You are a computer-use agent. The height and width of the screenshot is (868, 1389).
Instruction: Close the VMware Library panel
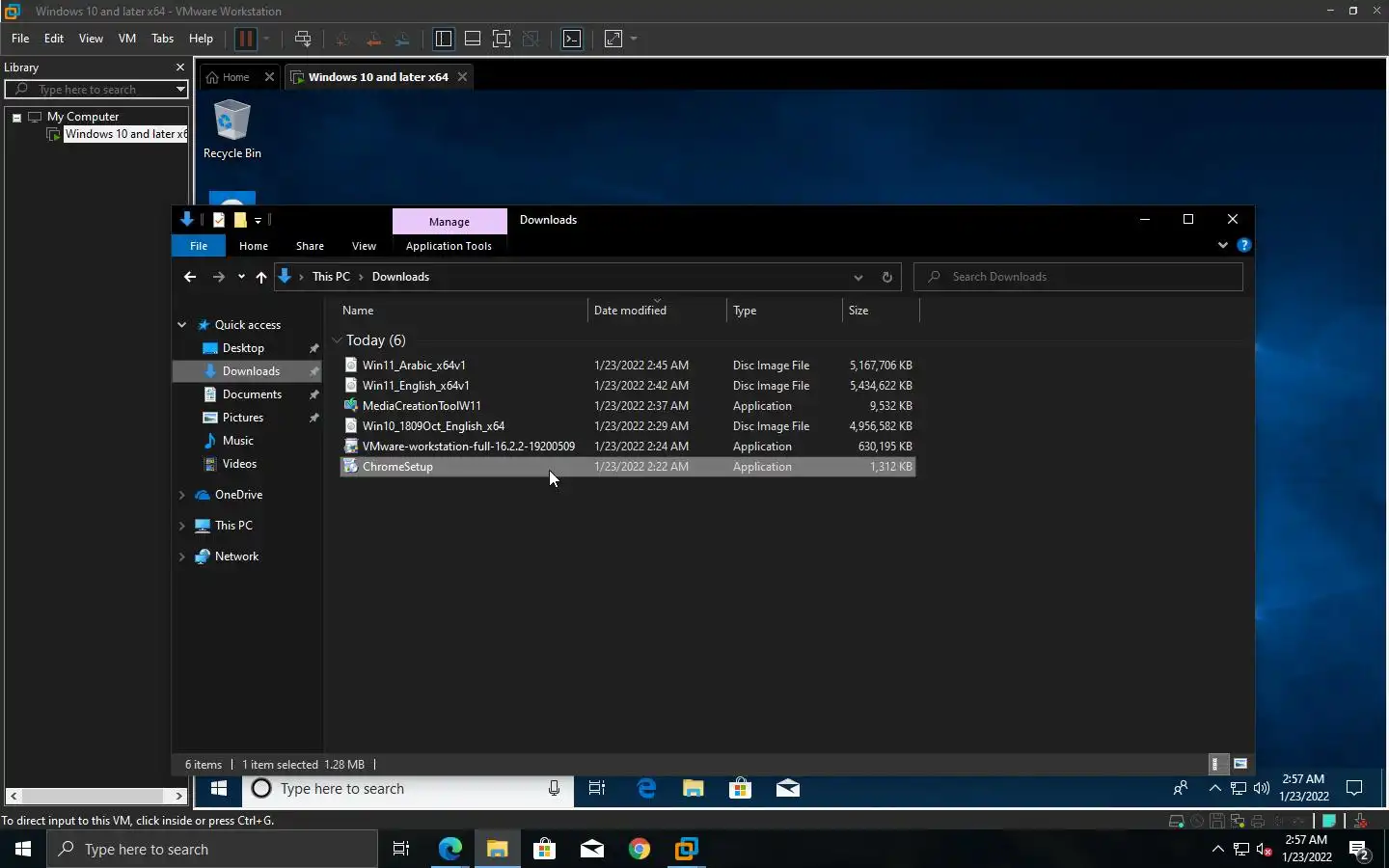coord(180,68)
